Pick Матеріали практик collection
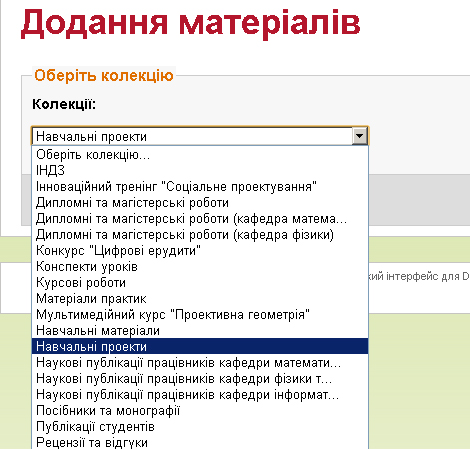The height and width of the screenshot is (449, 470). coord(200,299)
